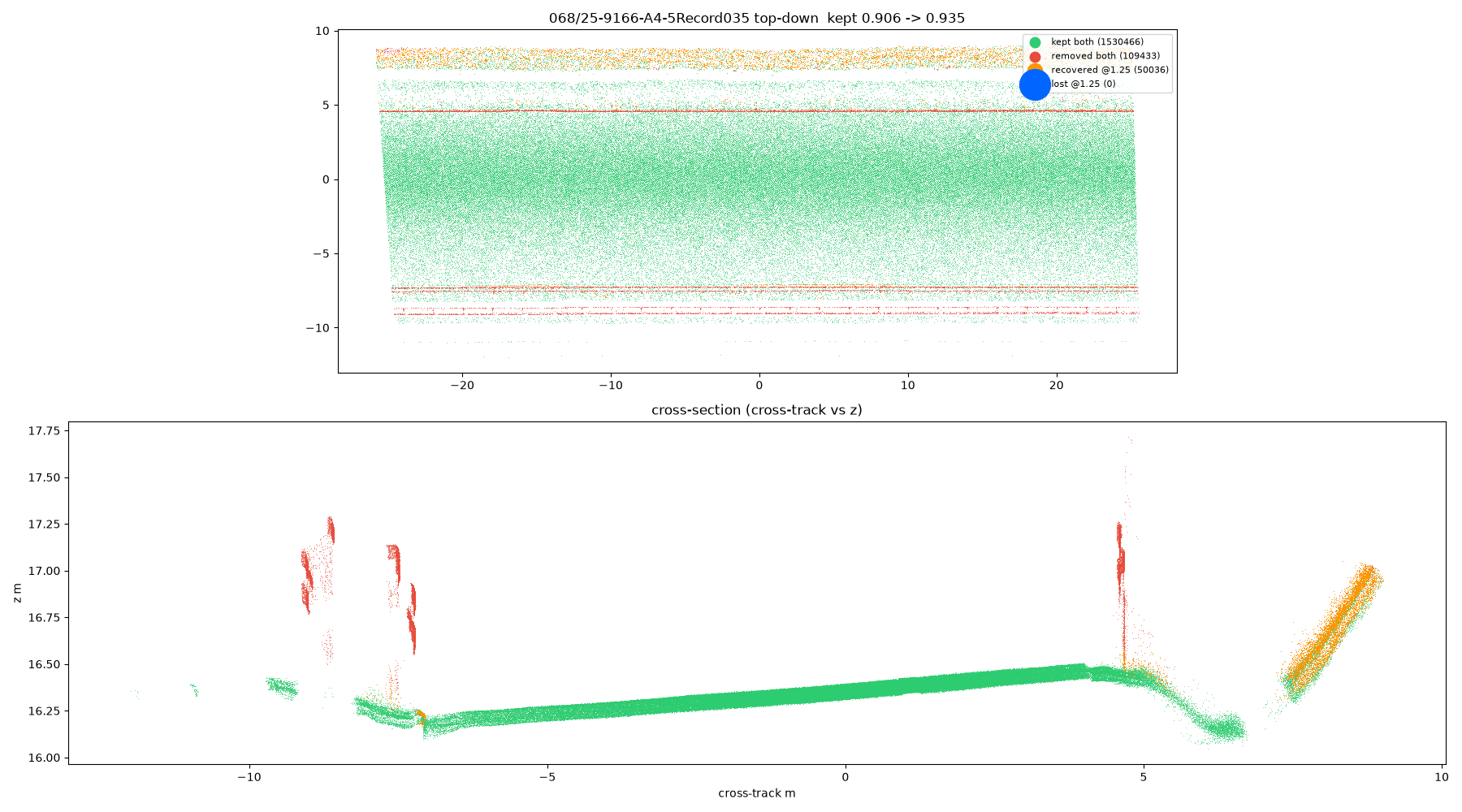Click the 'cross-track m' x-axis label
The width and height of the screenshot is (1462, 812).
[757, 793]
